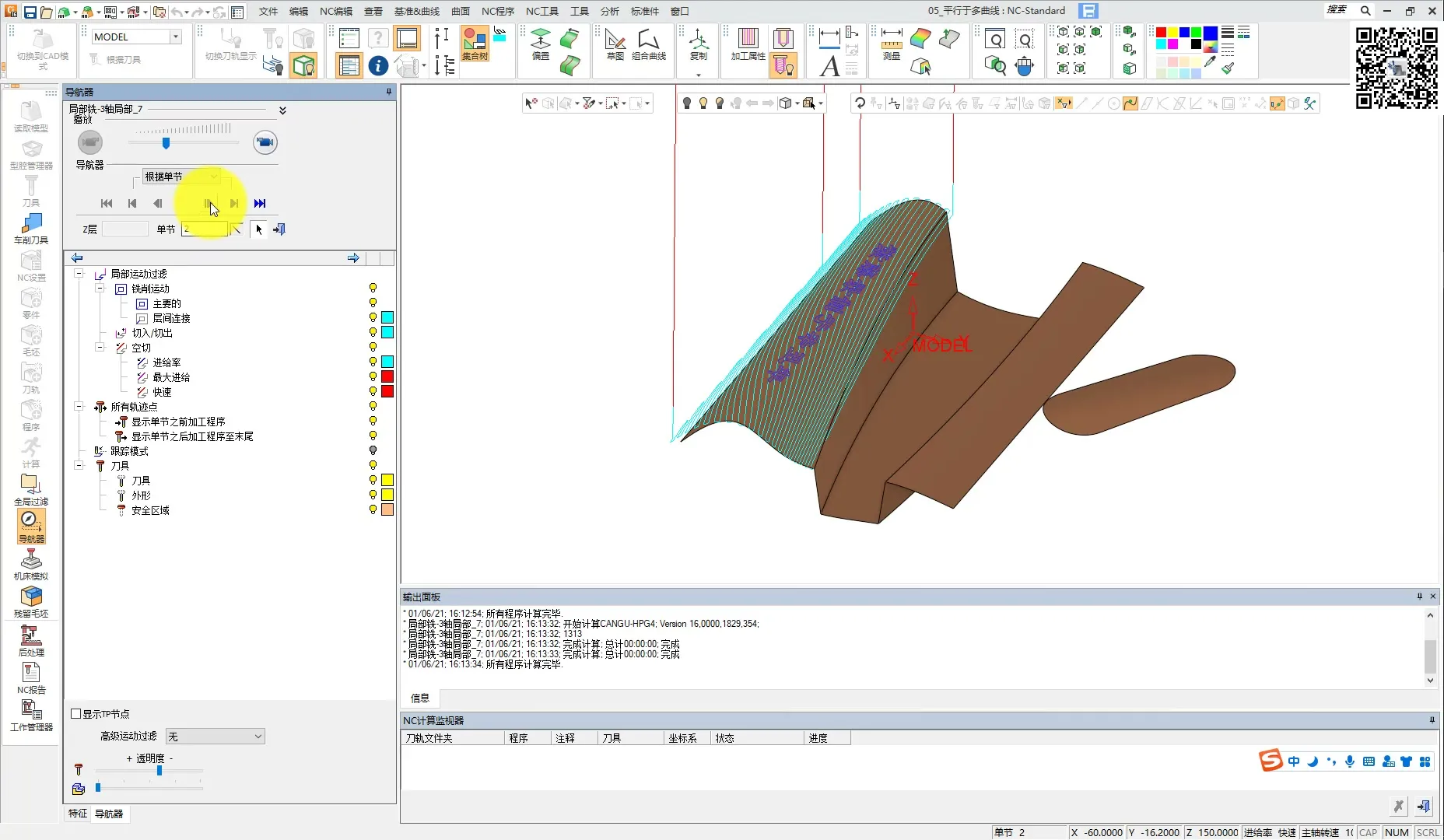Open the NC报告 report icon

pos(31,677)
